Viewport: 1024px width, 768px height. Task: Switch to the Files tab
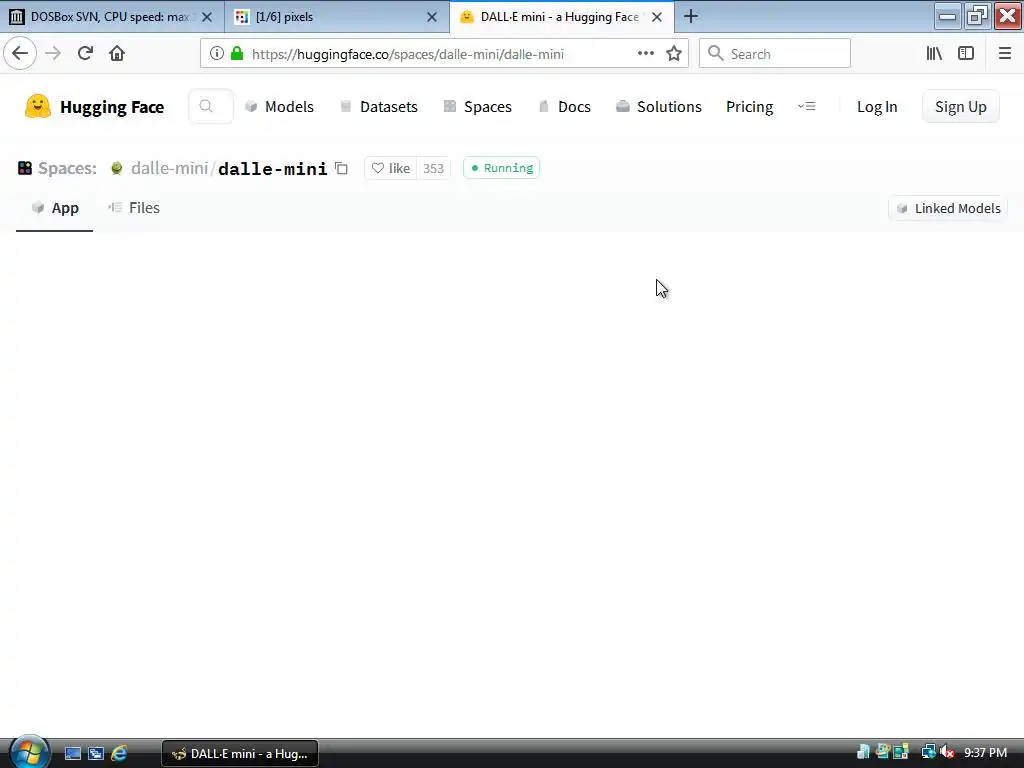click(x=134, y=208)
